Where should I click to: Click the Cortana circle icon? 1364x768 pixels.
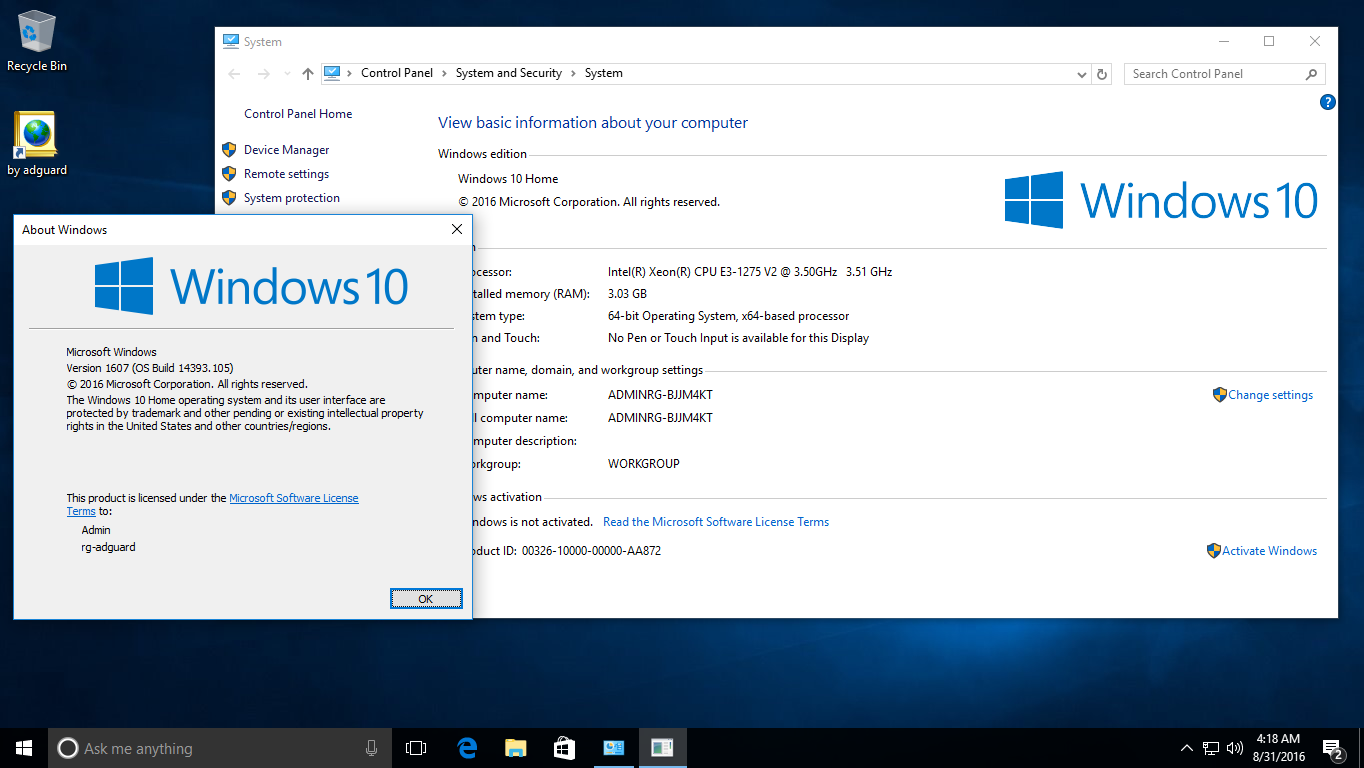click(x=67, y=748)
